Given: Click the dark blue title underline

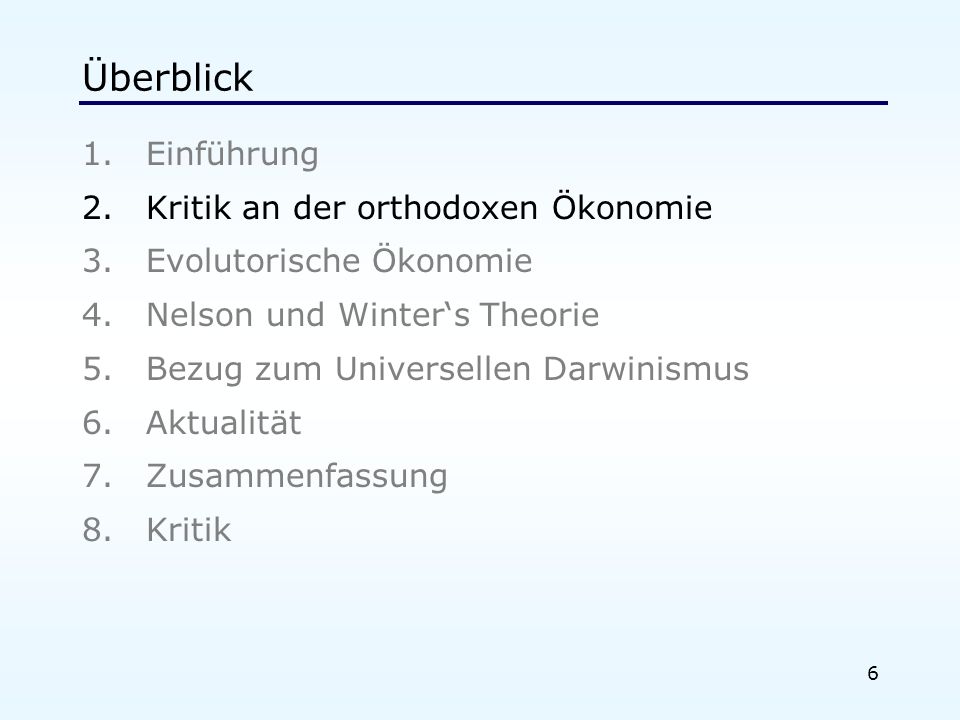Looking at the screenshot, I should (x=484, y=103).
